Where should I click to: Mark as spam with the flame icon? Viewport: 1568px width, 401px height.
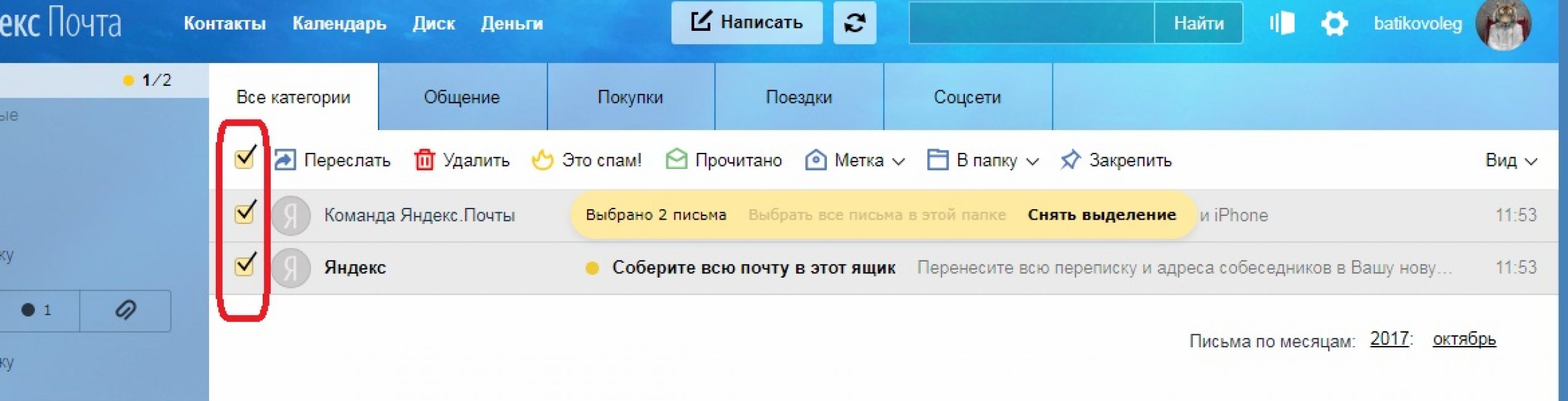click(543, 160)
